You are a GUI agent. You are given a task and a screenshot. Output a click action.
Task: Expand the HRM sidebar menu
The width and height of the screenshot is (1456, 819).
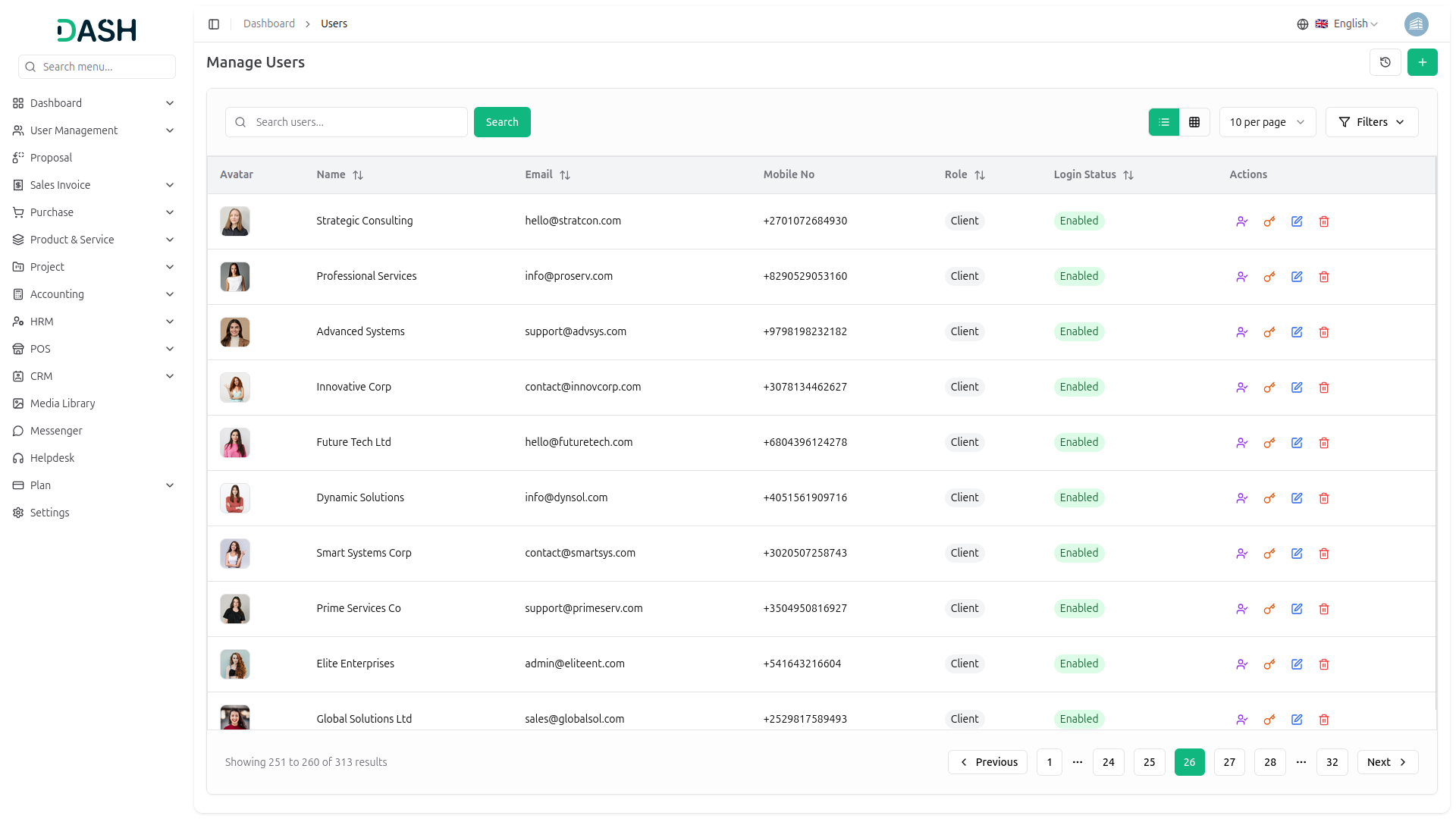pyautogui.click(x=93, y=322)
